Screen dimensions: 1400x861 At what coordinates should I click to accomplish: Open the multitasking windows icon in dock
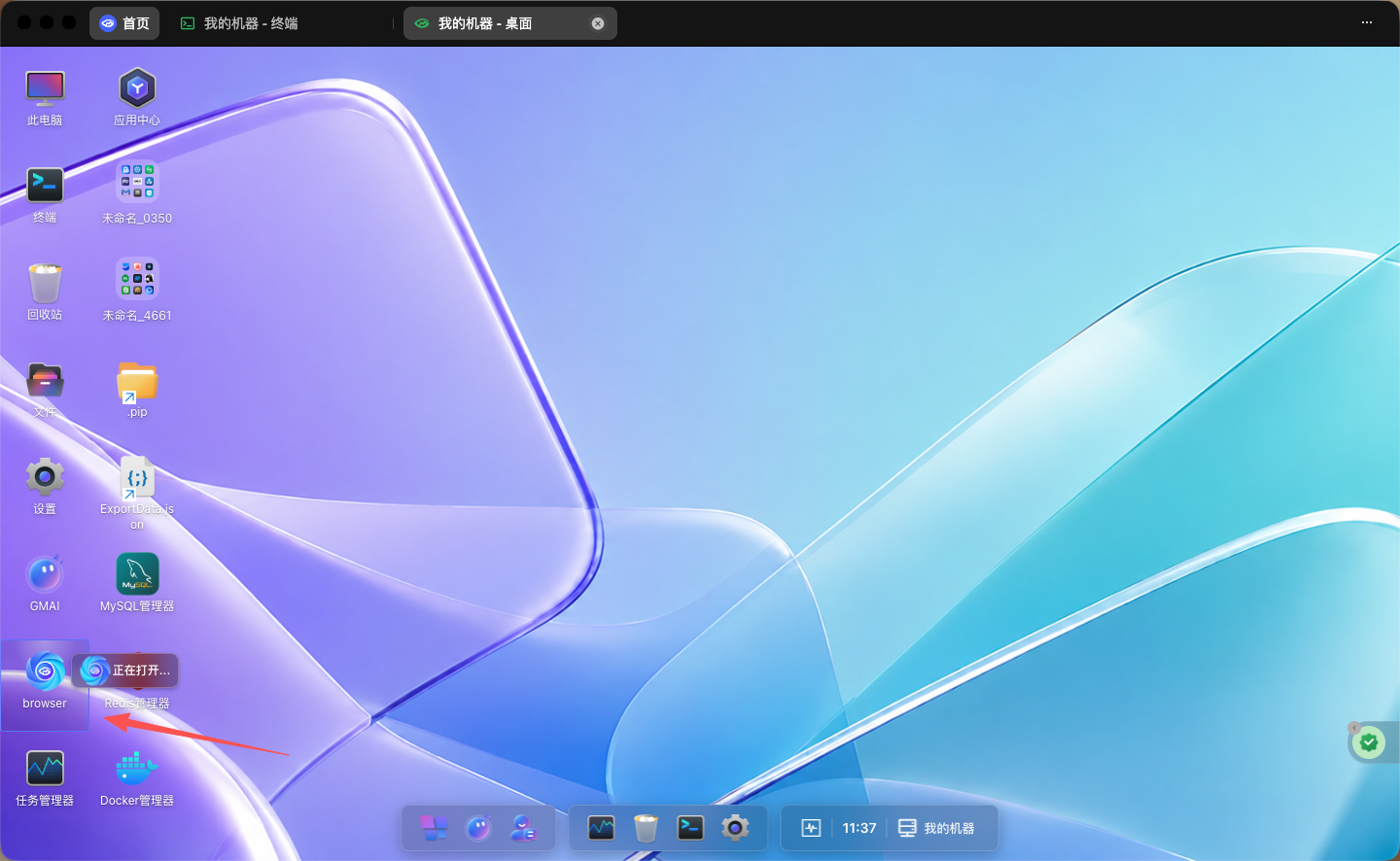pos(434,828)
